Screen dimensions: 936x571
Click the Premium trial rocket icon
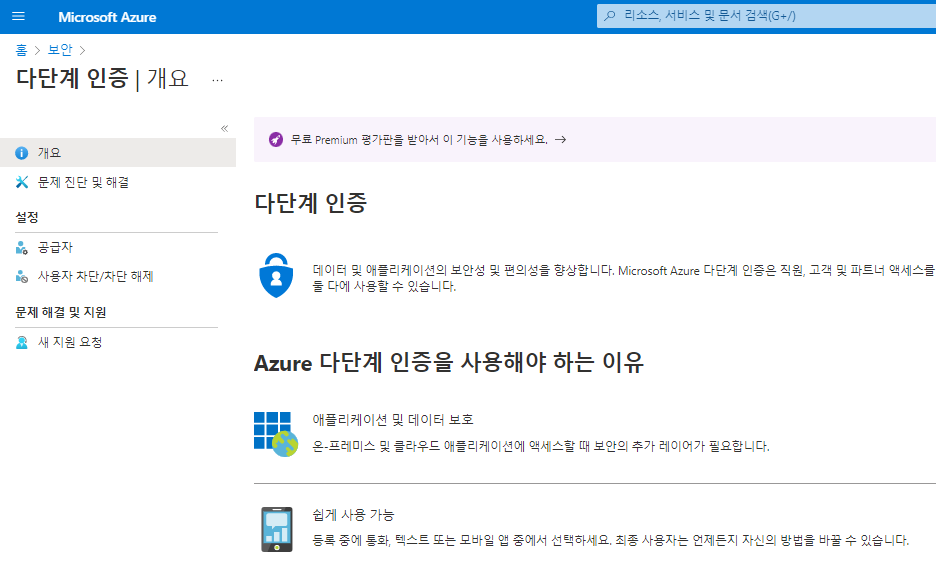point(275,140)
